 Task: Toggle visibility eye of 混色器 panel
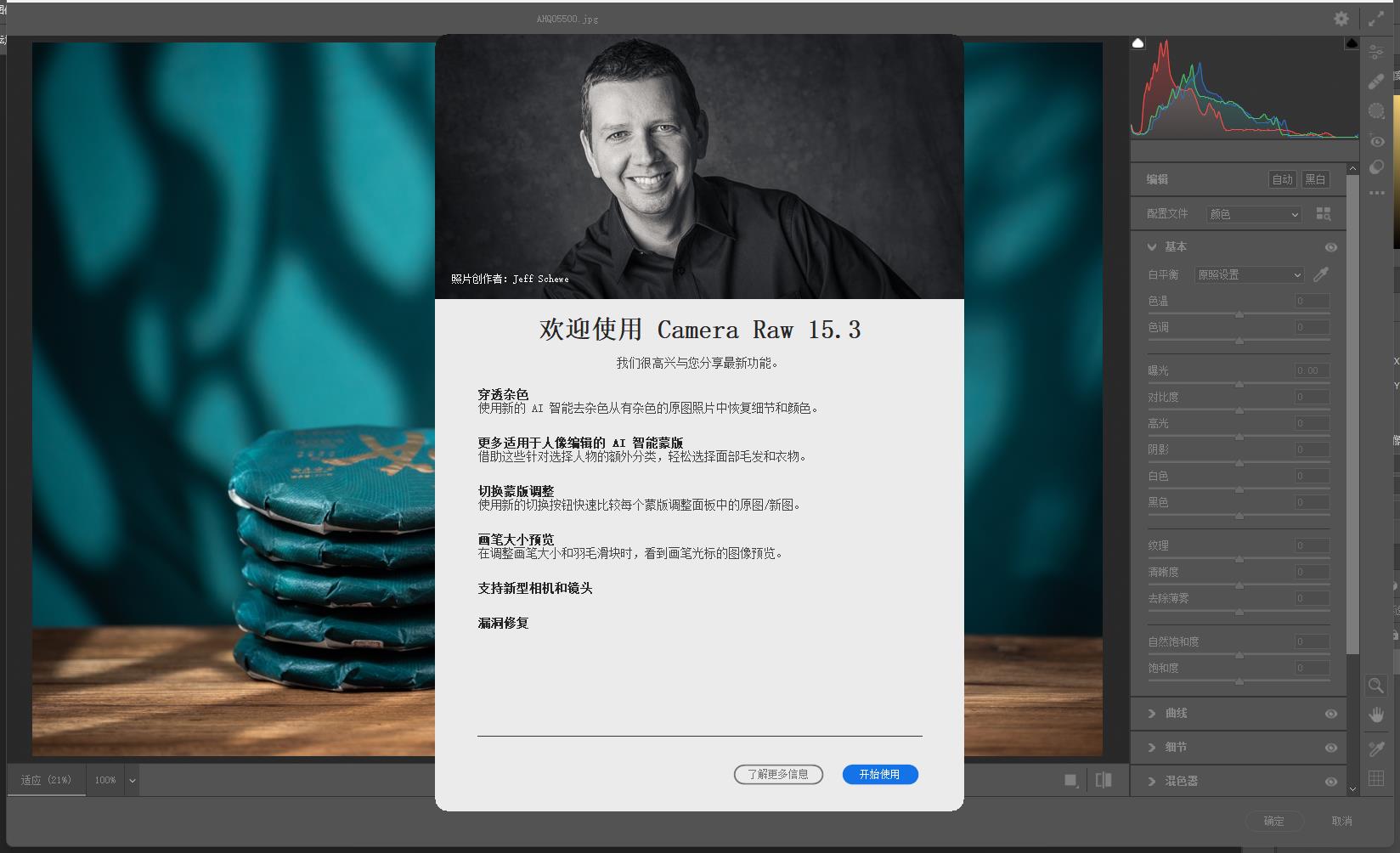(x=1330, y=782)
